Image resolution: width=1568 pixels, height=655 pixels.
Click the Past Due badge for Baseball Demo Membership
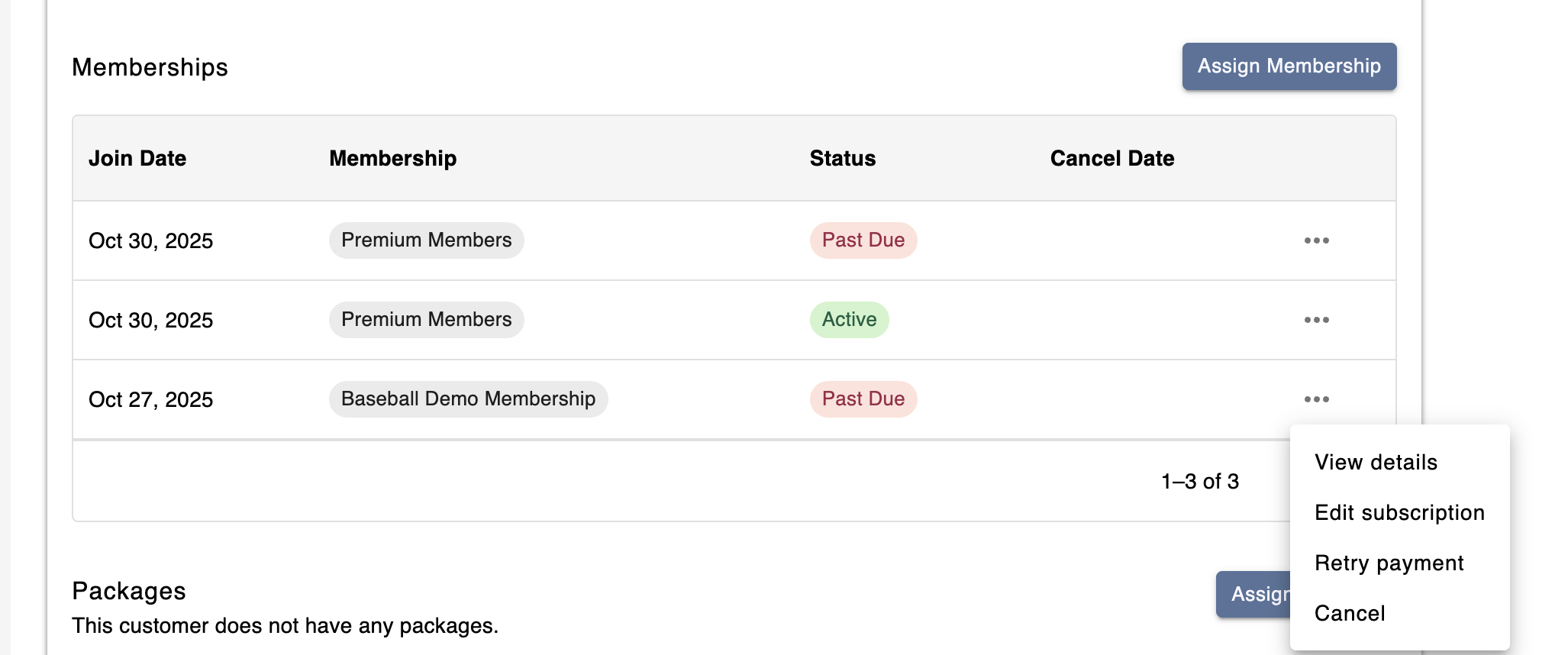[x=863, y=399]
